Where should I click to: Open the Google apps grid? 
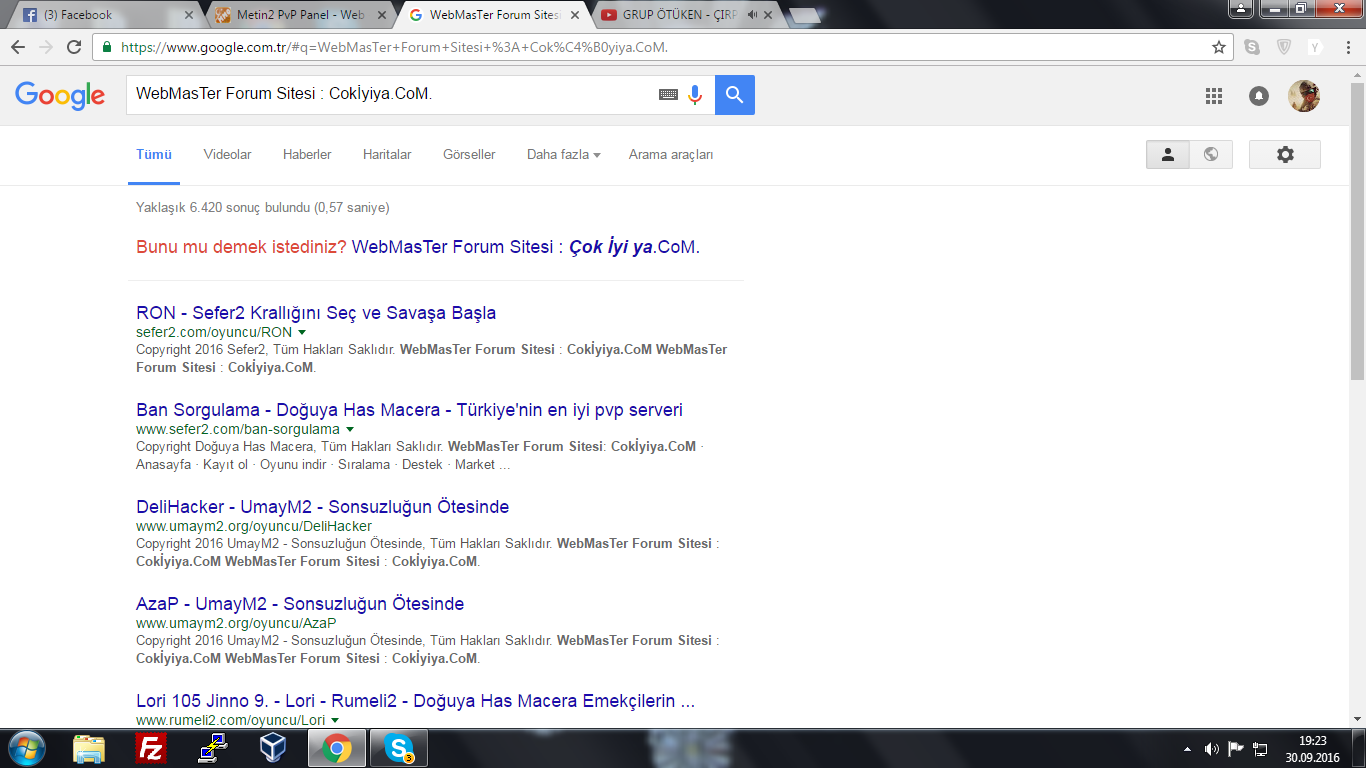tap(1214, 96)
